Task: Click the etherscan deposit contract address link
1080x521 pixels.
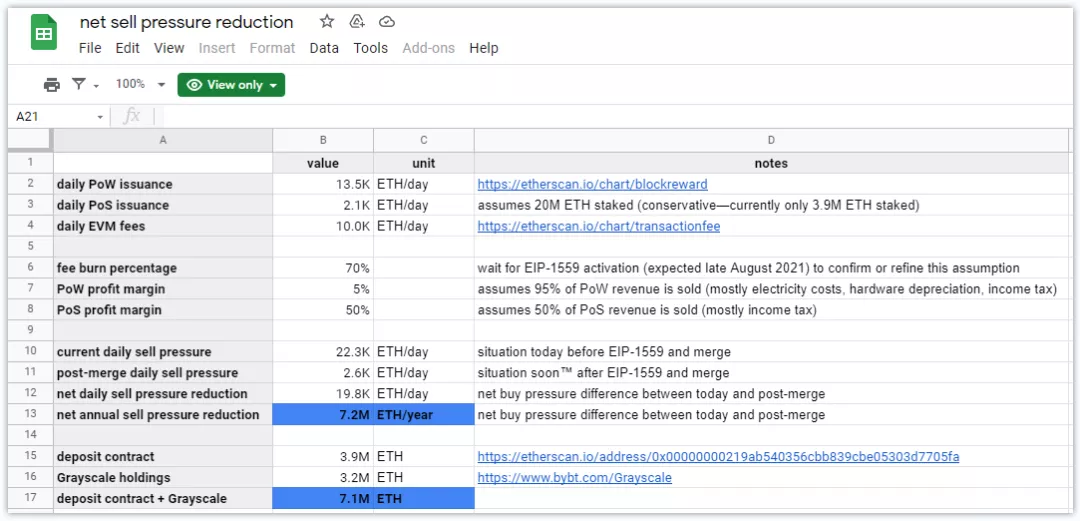Action: (718, 457)
